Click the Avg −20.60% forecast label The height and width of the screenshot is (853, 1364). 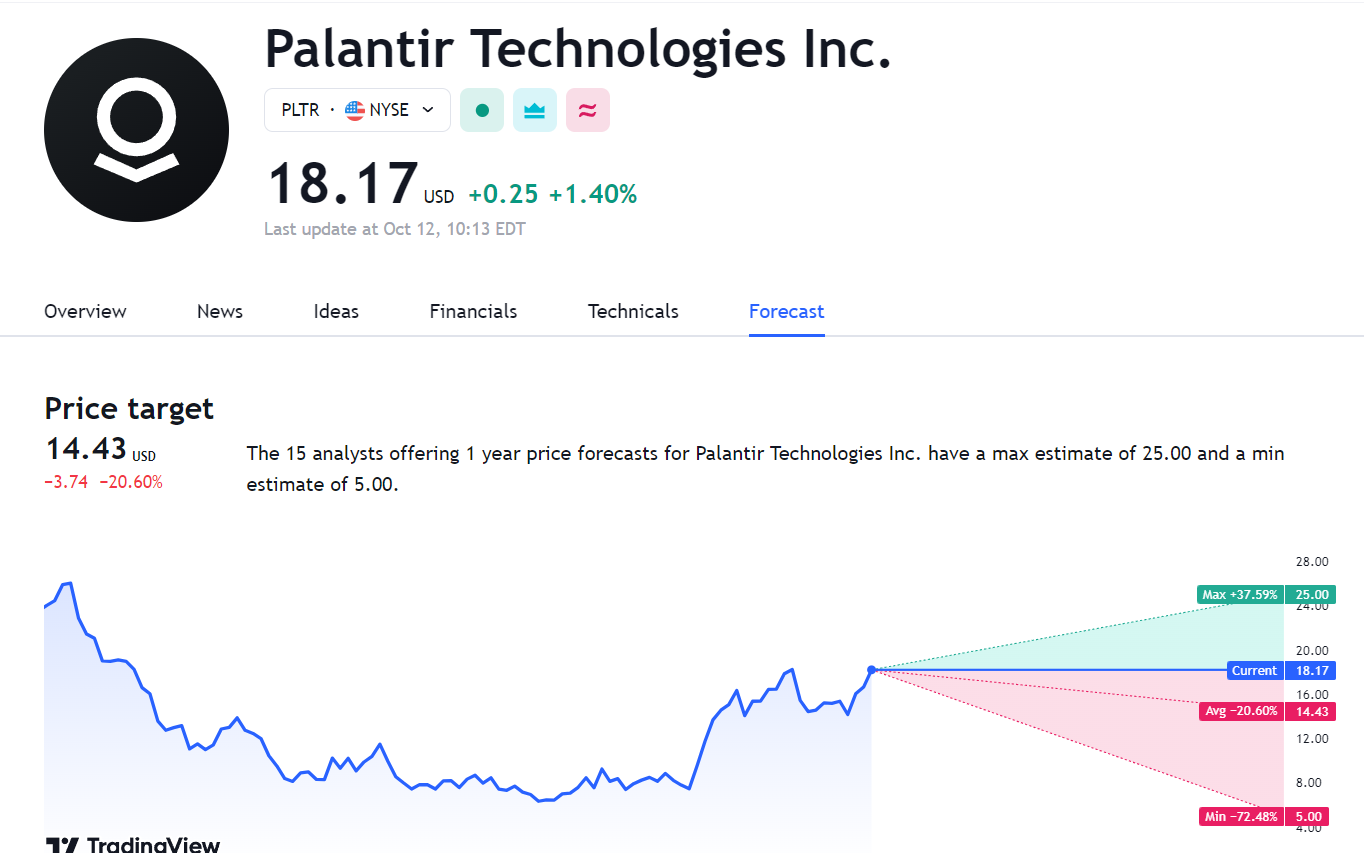tap(1241, 711)
